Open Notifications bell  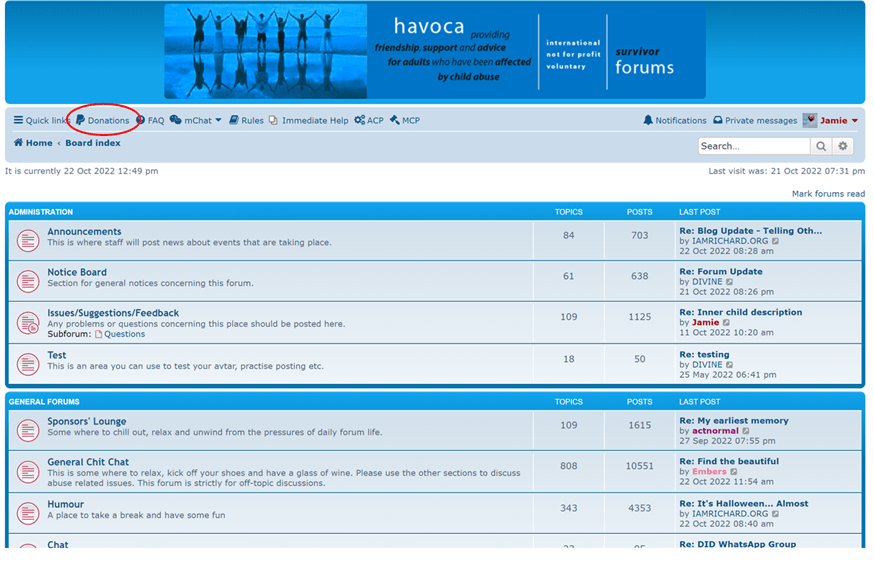click(675, 121)
